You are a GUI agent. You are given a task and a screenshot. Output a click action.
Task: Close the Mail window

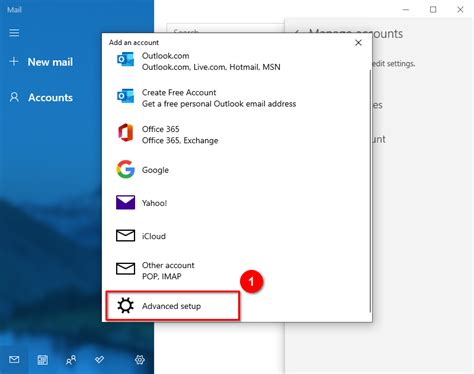click(x=460, y=10)
